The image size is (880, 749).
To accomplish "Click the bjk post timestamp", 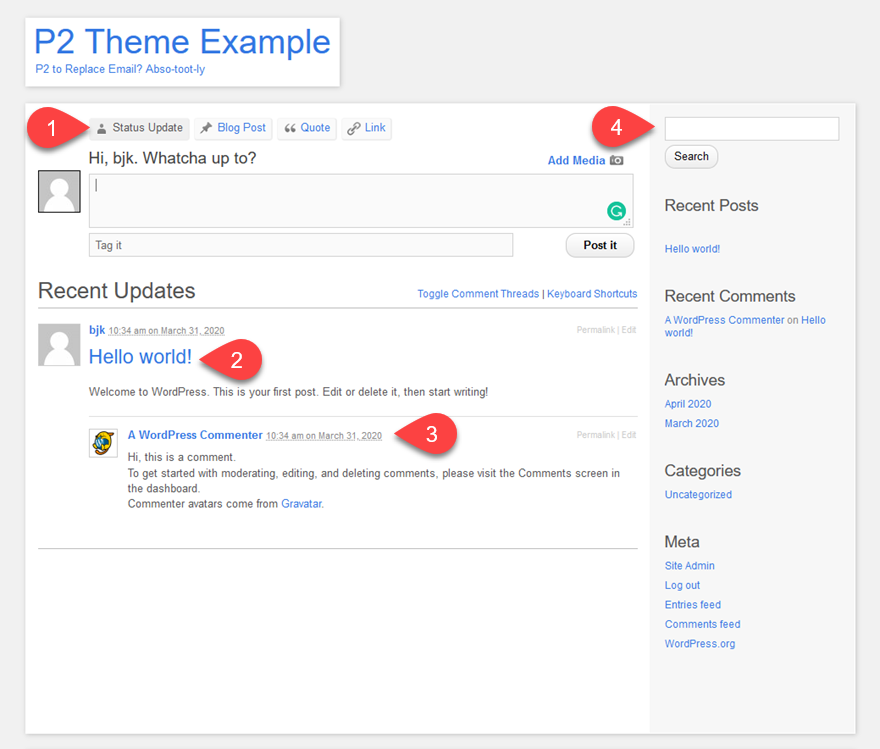I will [x=166, y=331].
